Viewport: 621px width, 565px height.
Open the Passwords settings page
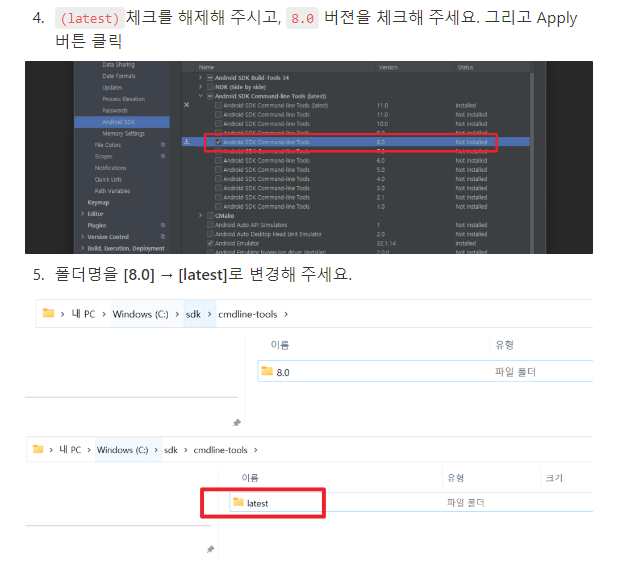click(x=115, y=110)
